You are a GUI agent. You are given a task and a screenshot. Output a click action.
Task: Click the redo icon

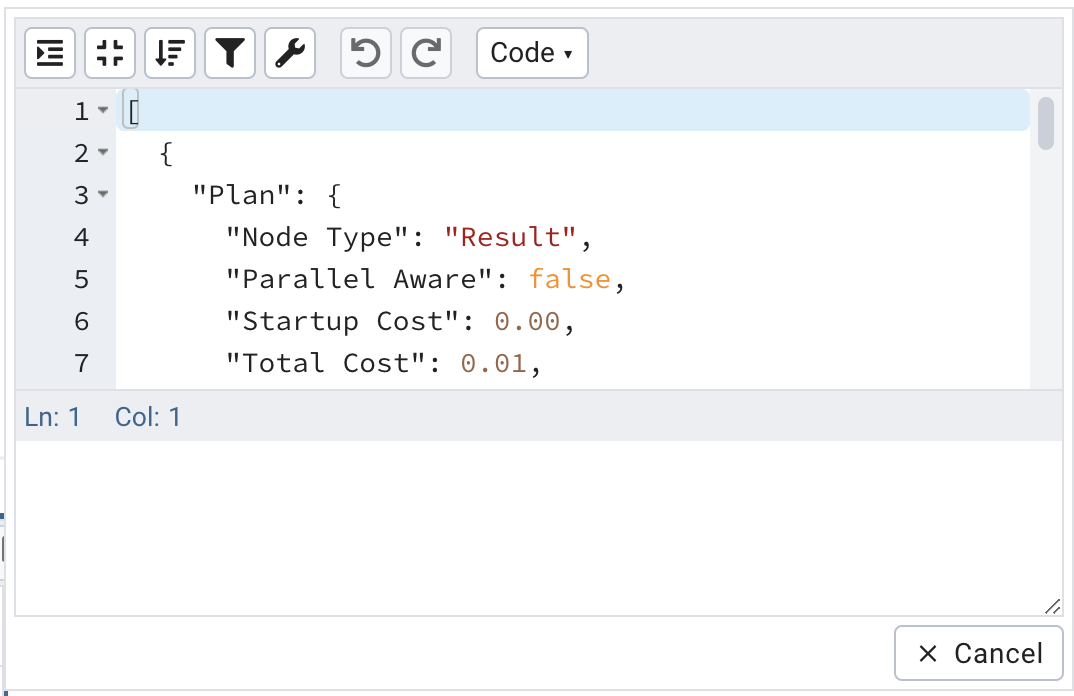(x=425, y=53)
